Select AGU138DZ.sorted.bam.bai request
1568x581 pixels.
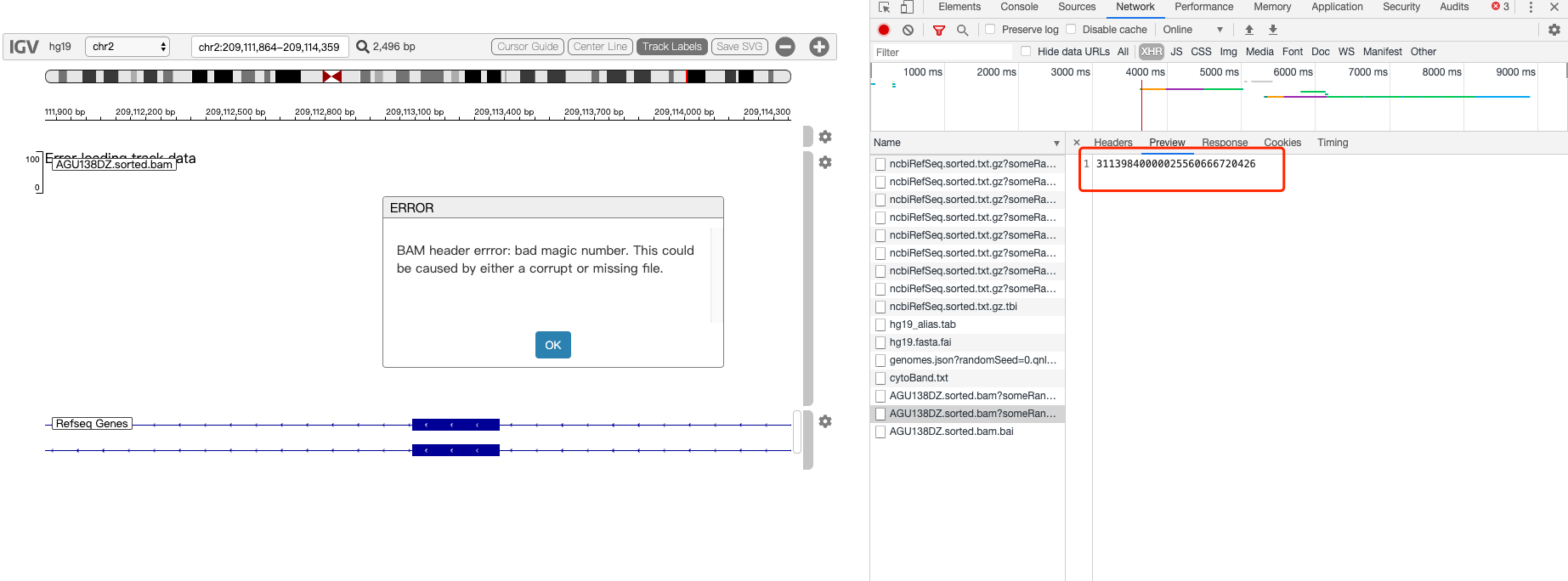pyautogui.click(x=967, y=432)
